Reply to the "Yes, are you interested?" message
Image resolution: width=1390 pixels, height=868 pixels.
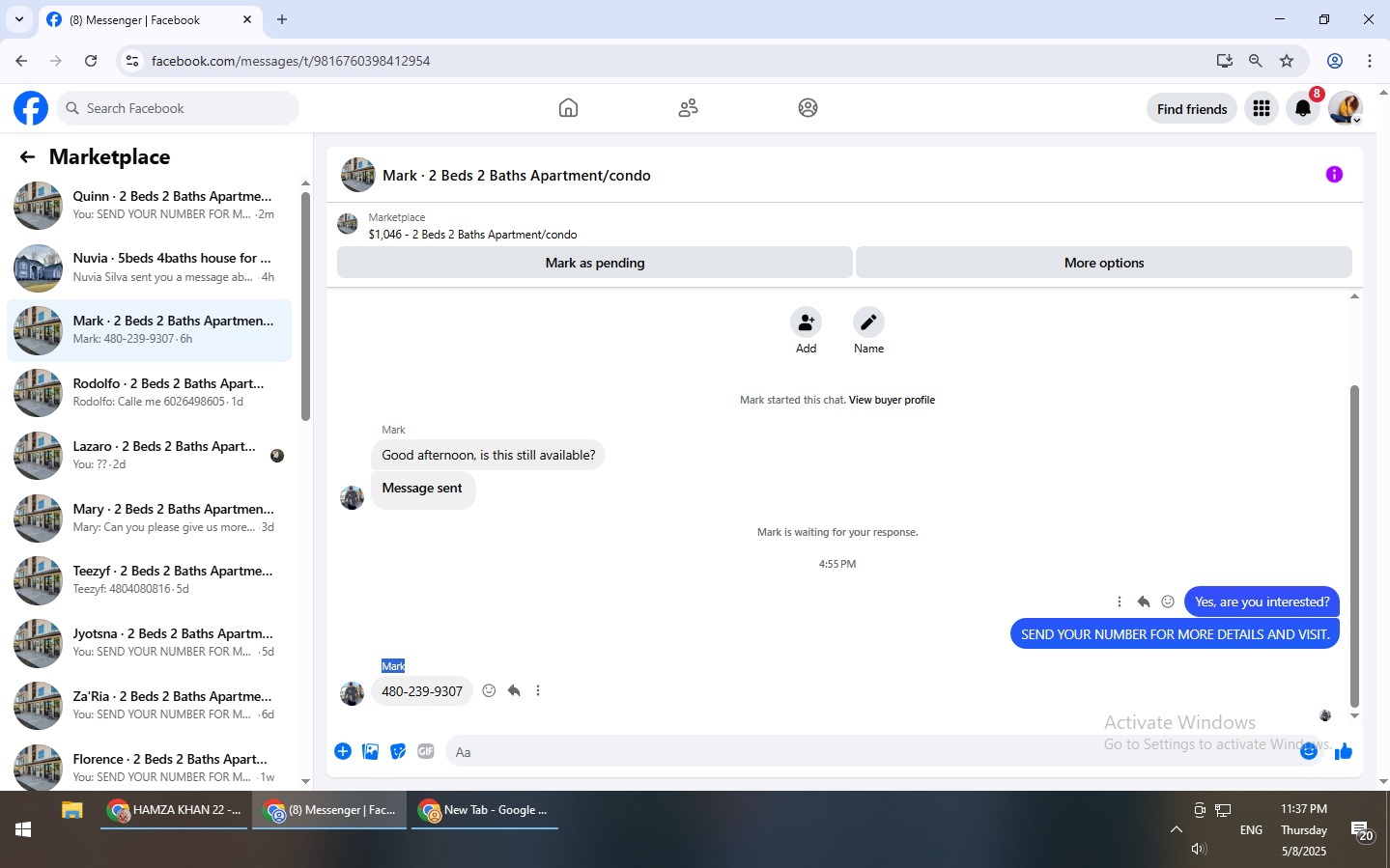point(1144,602)
